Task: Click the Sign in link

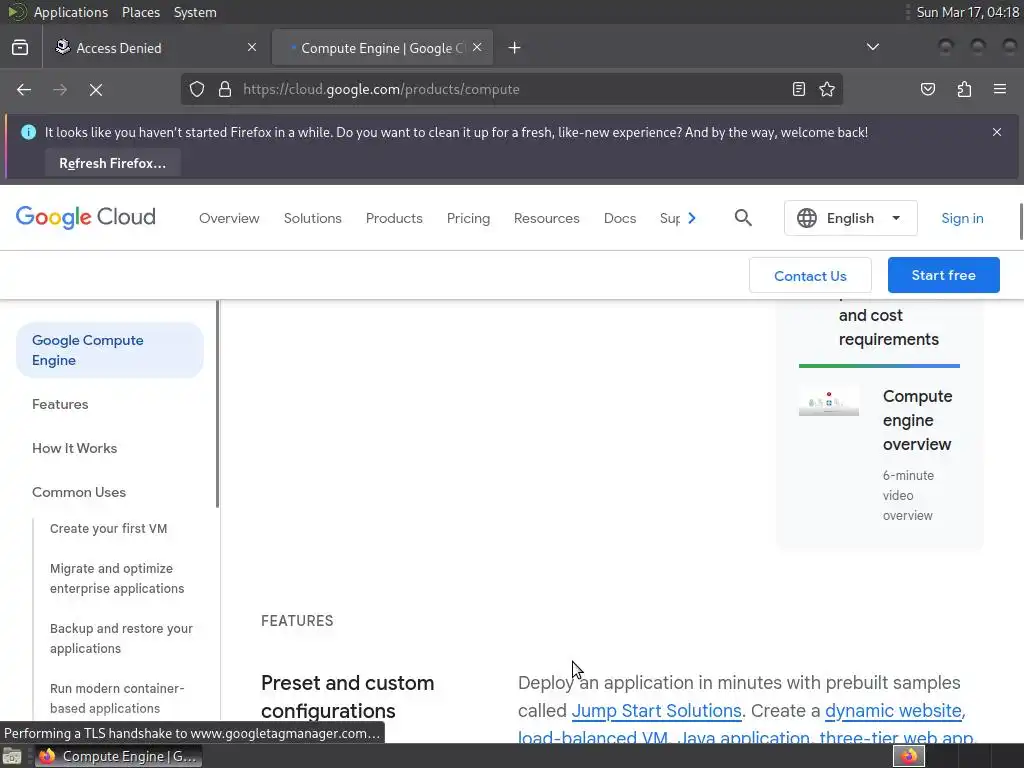Action: pos(962,218)
